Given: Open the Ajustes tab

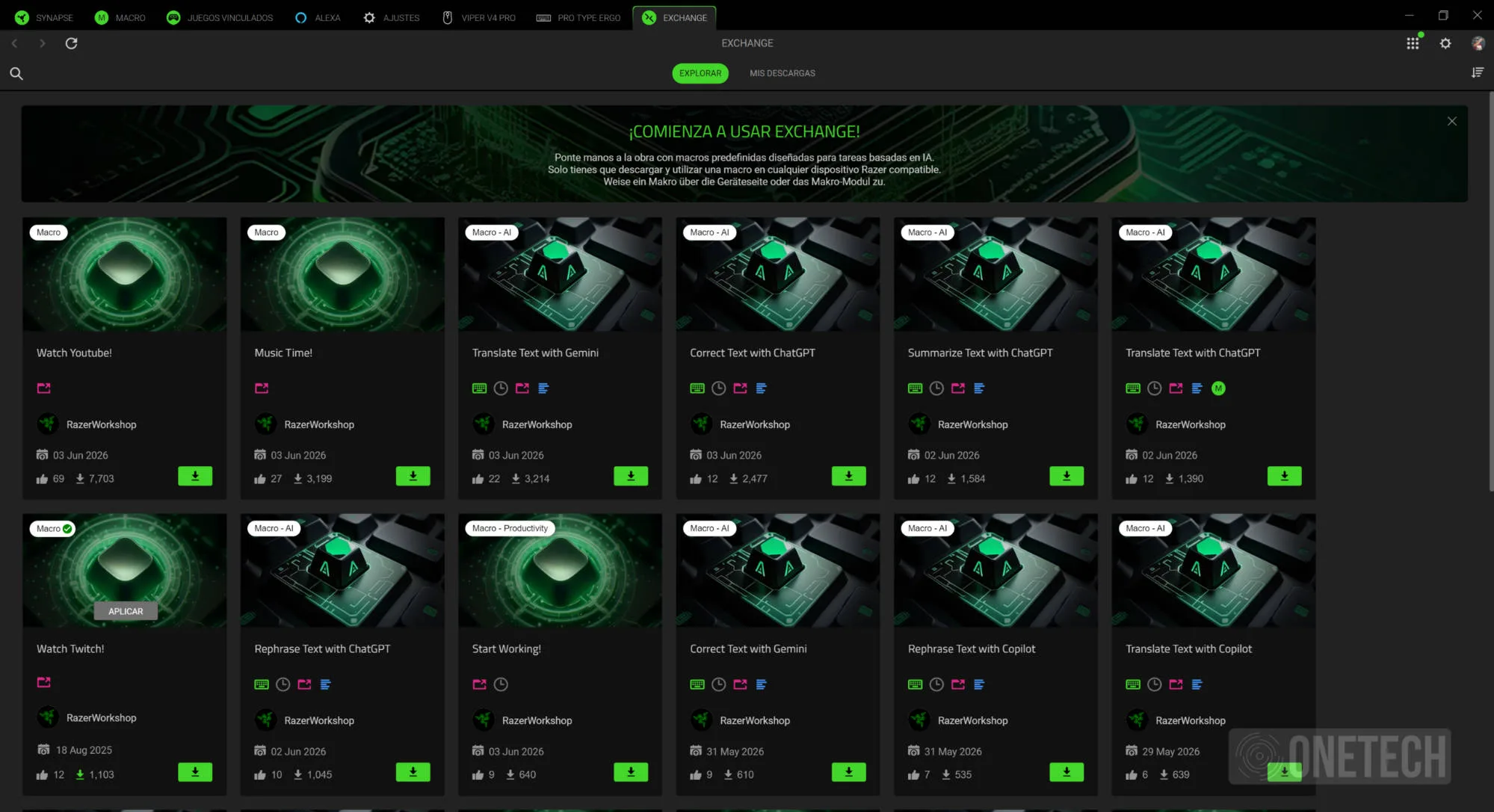Looking at the screenshot, I should 392,18.
